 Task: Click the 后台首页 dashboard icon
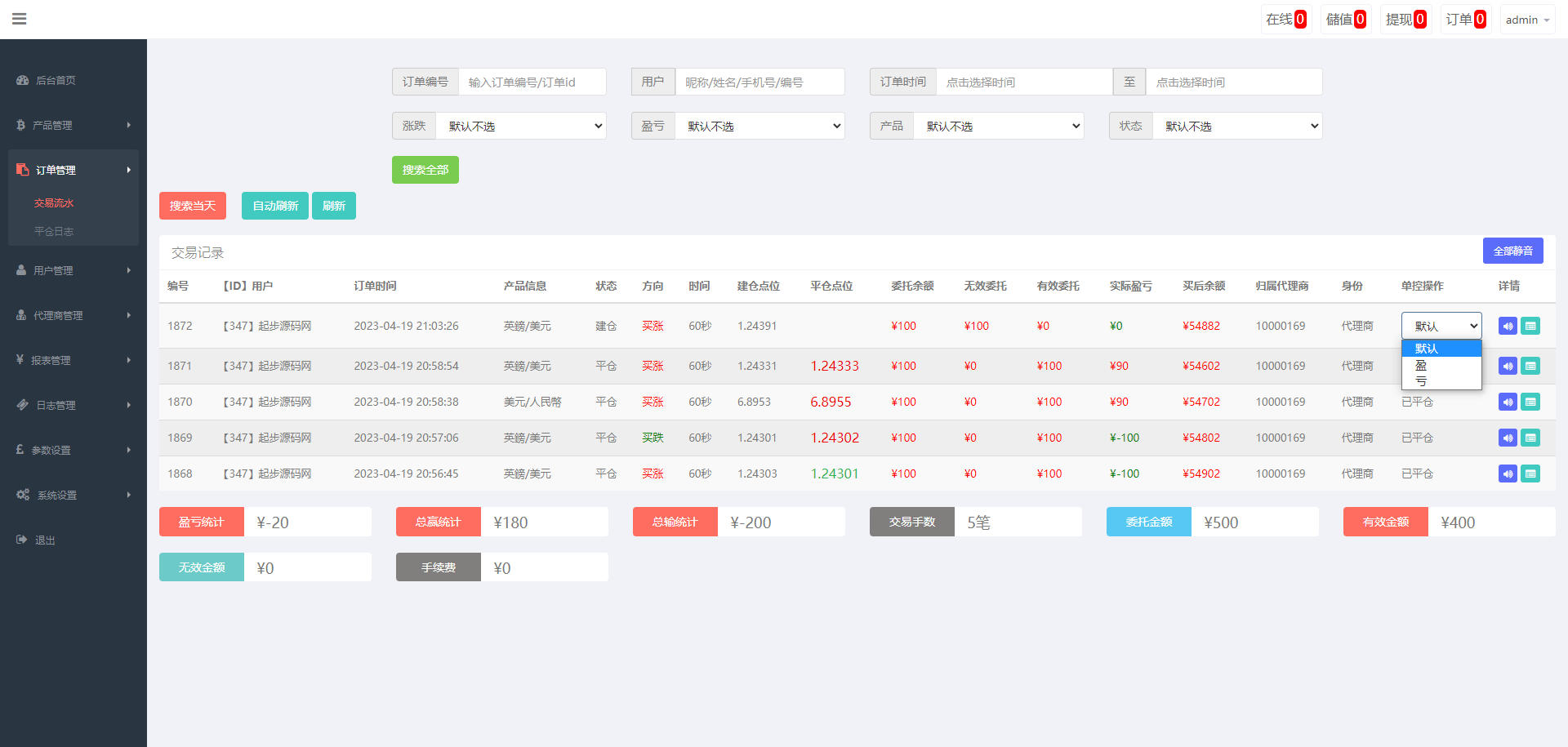(x=23, y=80)
